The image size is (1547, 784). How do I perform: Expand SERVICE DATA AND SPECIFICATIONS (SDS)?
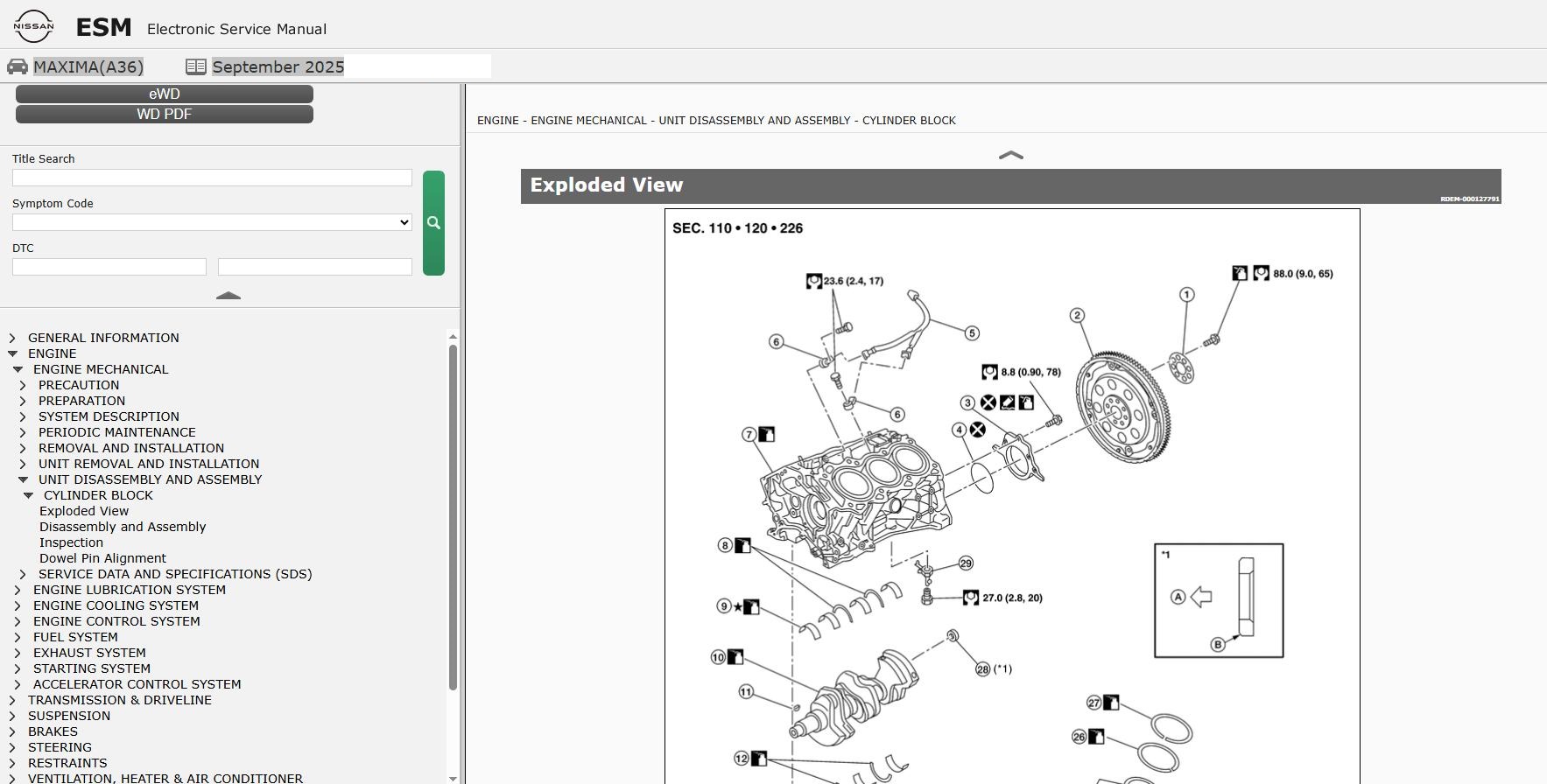click(x=23, y=574)
